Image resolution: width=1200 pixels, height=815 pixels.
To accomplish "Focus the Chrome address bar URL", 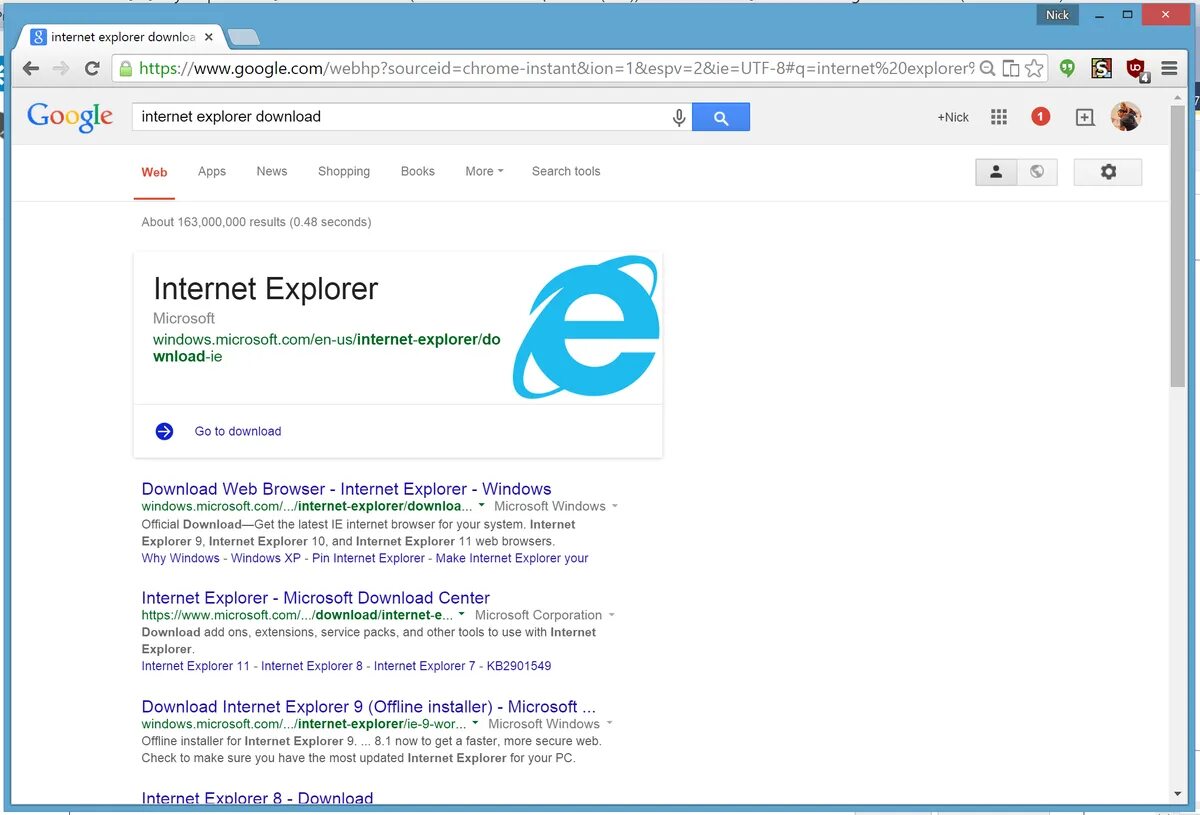I will (555, 69).
